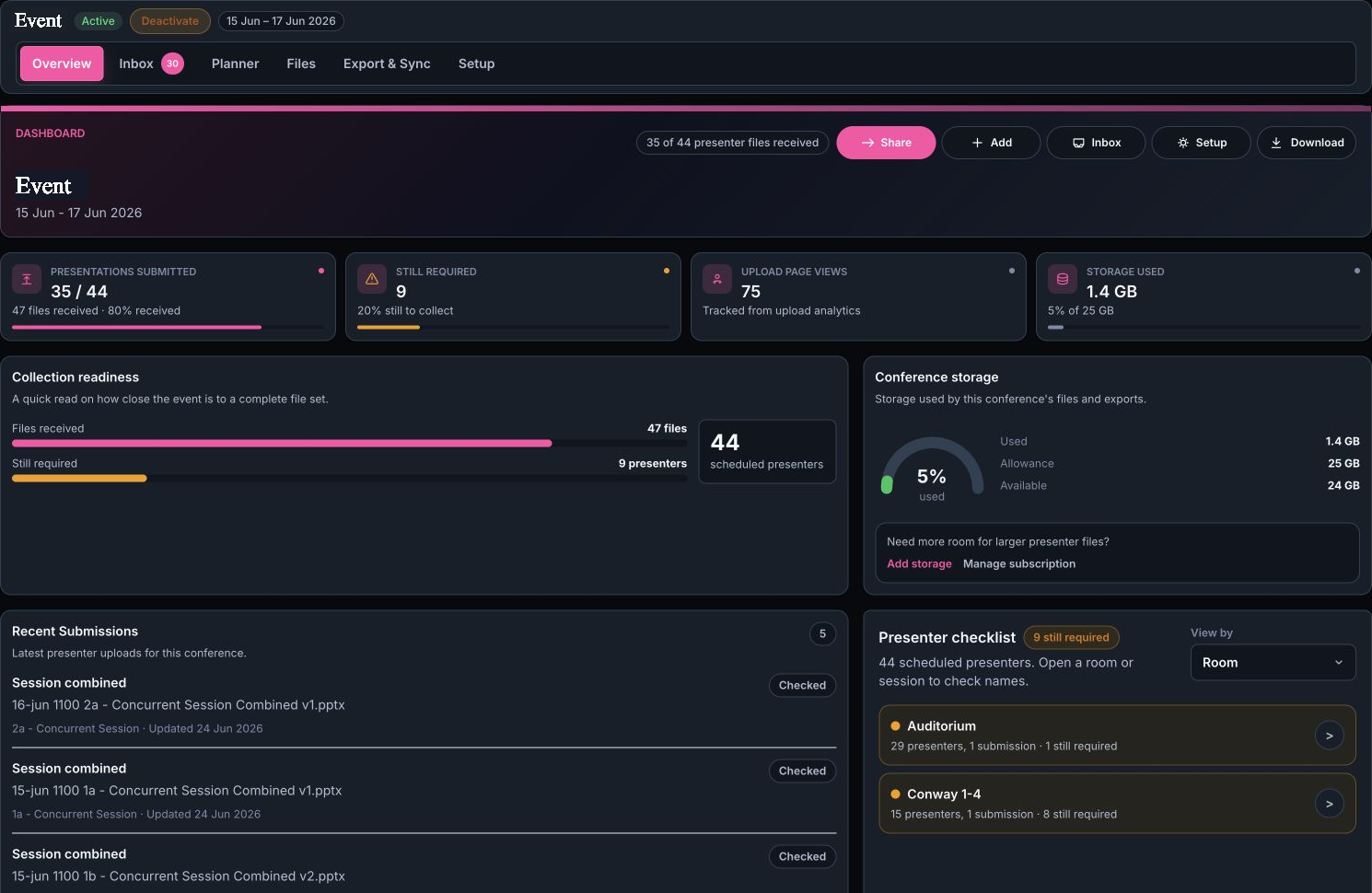Open the Planner tab
This screenshot has height=893, width=1372.
tap(235, 64)
